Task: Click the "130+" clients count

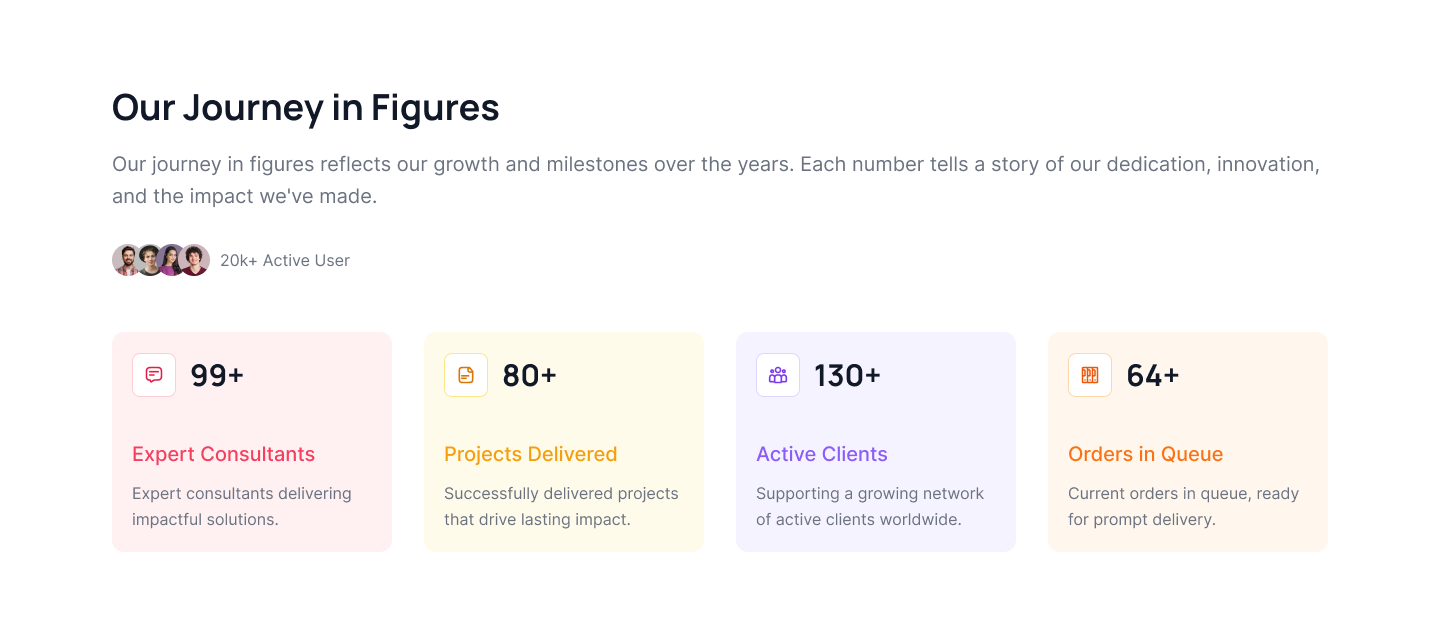Action: 847,376
